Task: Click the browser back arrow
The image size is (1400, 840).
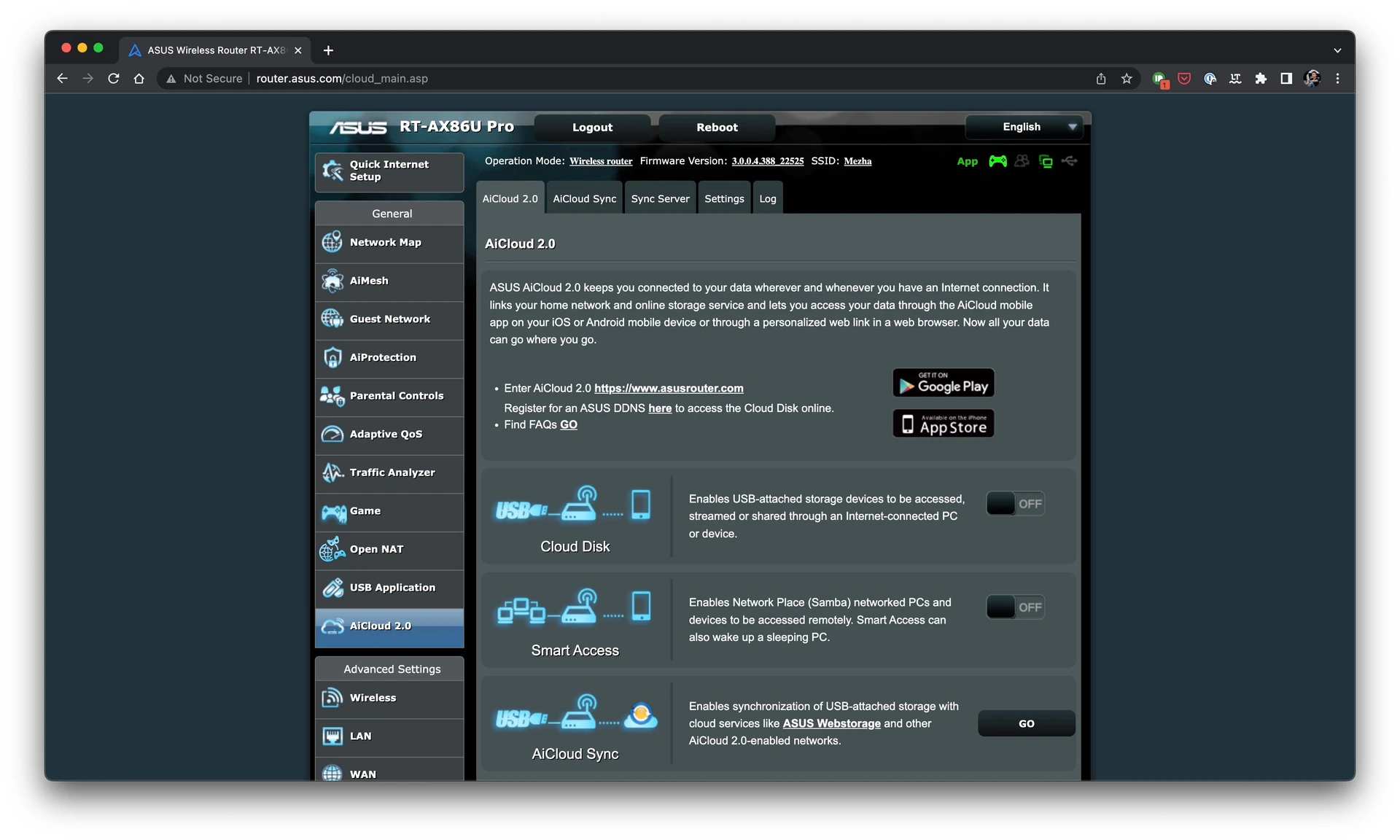Action: coord(63,79)
